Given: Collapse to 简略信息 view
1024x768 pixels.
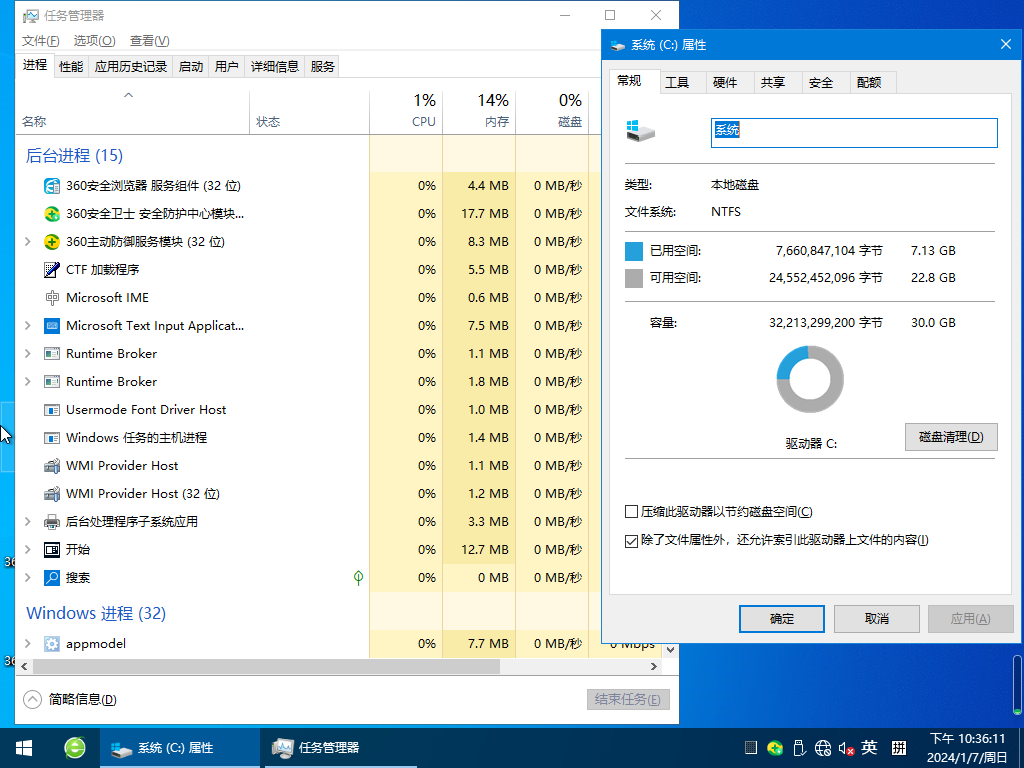Looking at the screenshot, I should (x=70, y=699).
